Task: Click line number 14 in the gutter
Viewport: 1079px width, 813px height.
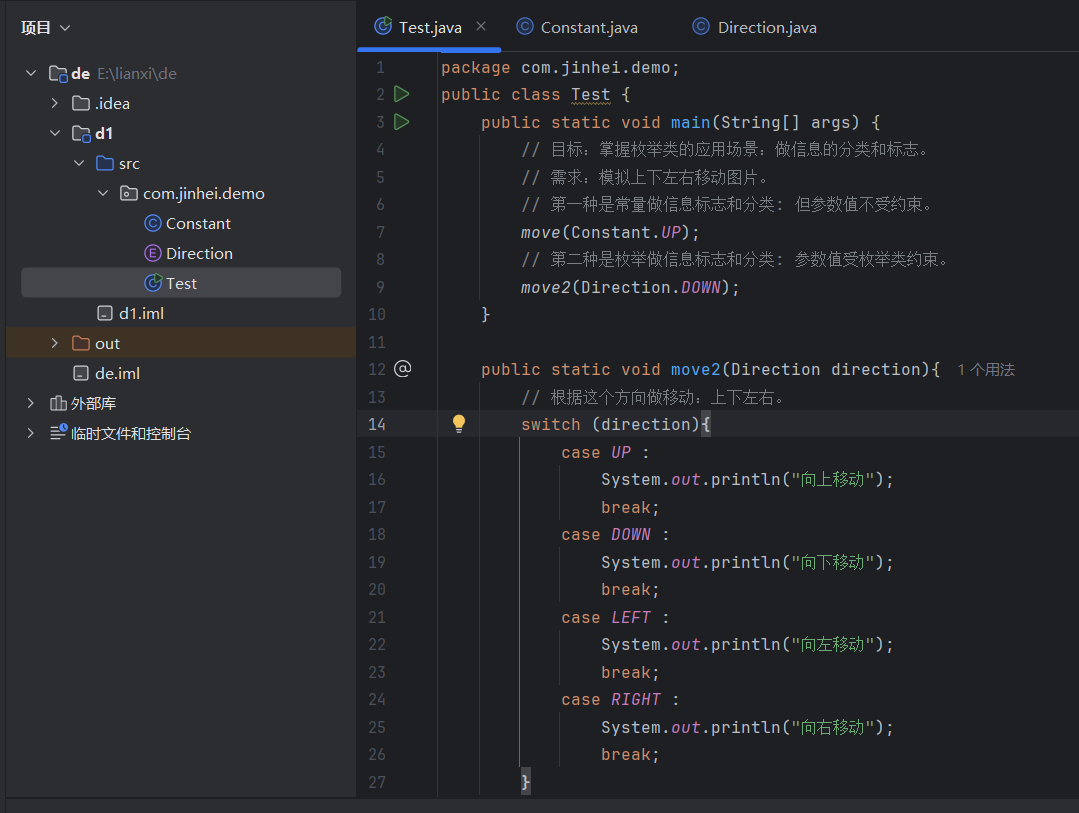Action: (x=376, y=425)
